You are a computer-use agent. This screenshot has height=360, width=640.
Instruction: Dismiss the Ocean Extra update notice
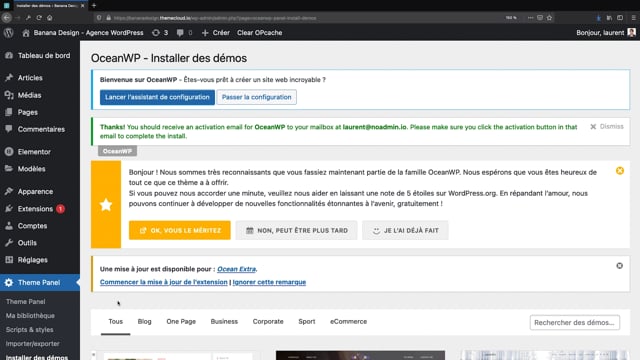click(619, 266)
